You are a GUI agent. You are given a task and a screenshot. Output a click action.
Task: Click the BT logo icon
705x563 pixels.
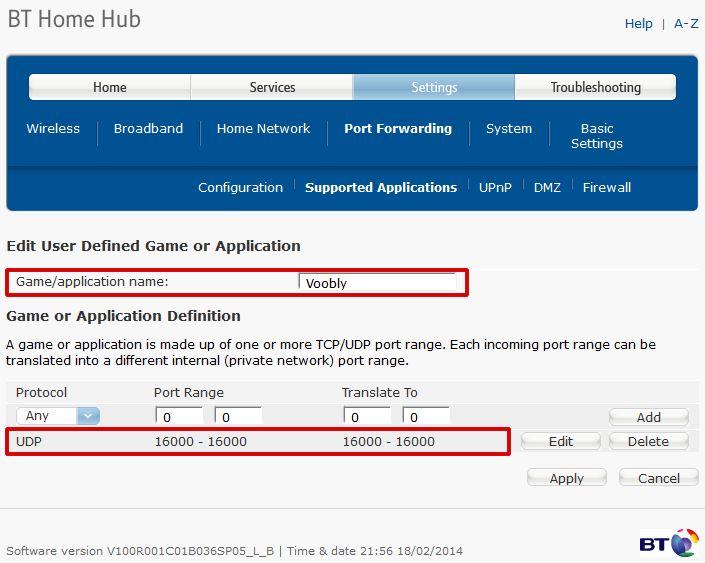tap(669, 543)
